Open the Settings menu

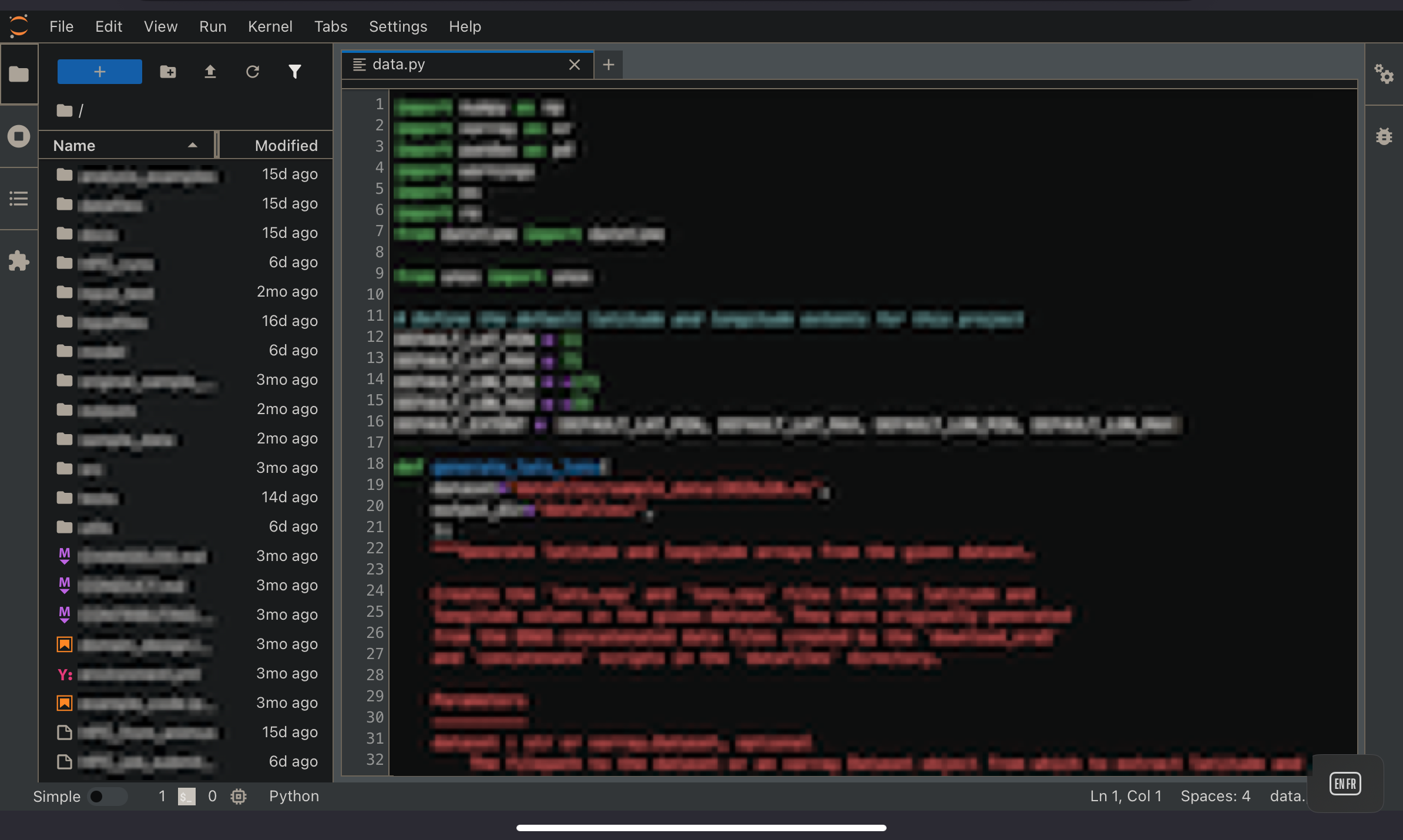coord(398,26)
